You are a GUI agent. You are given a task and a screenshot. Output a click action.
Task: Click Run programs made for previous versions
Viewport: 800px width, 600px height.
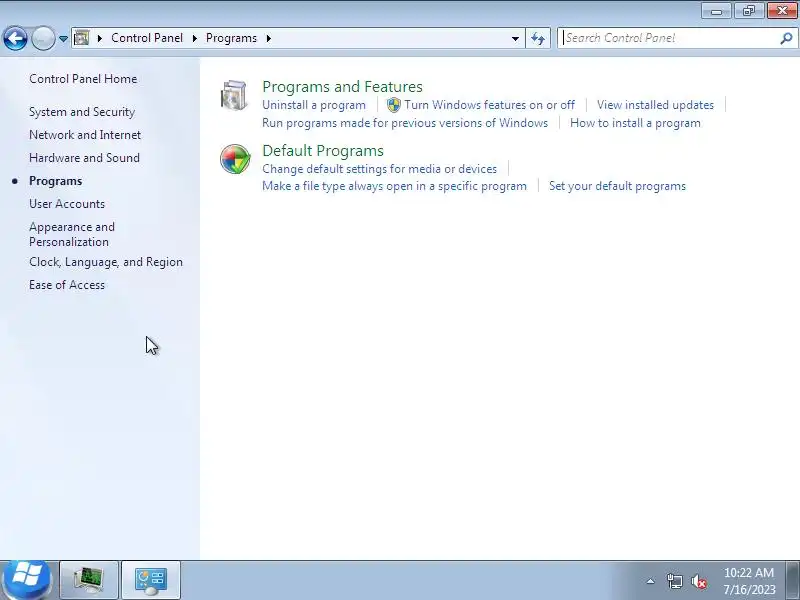pyautogui.click(x=405, y=123)
